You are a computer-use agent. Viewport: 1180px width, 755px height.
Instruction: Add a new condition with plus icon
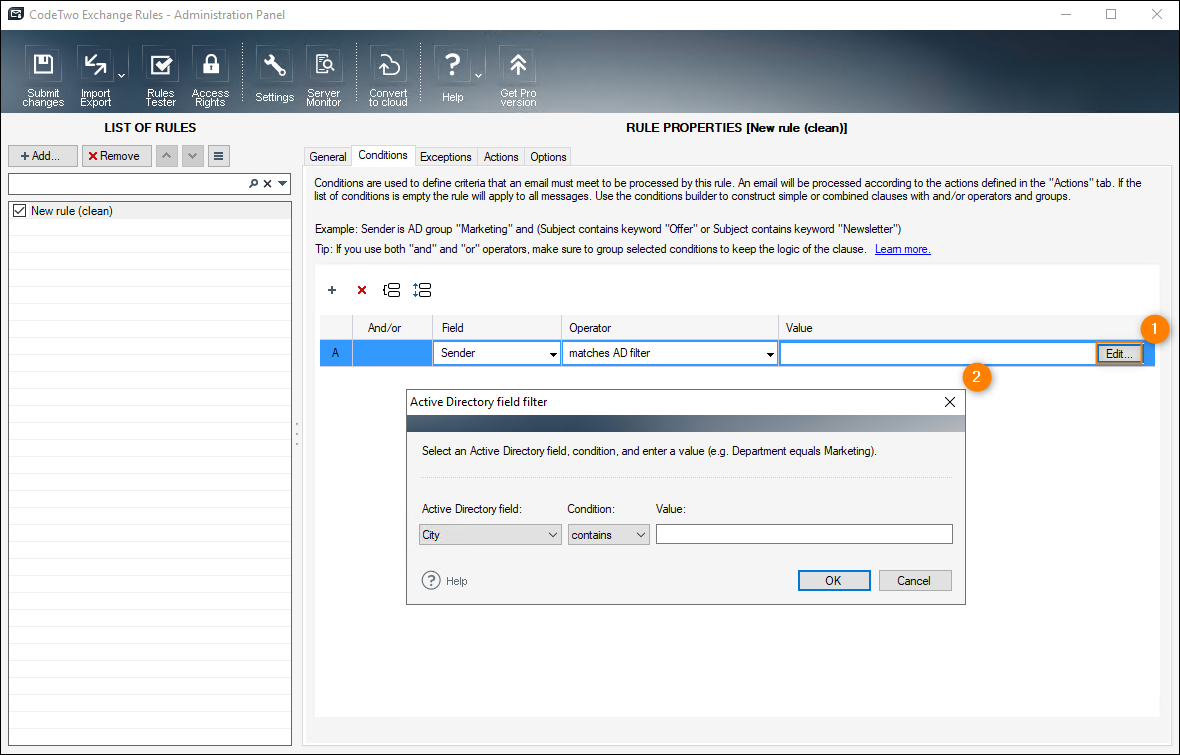click(x=332, y=290)
